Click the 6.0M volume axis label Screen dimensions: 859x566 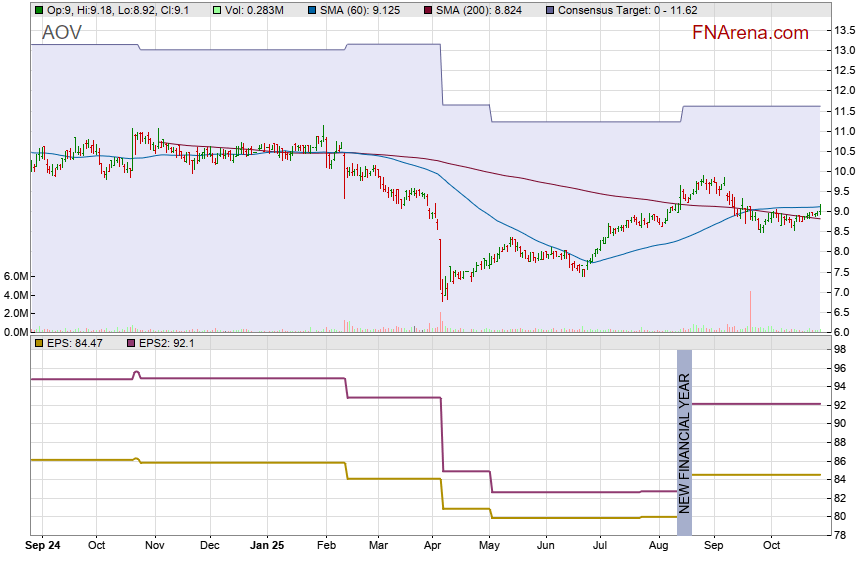click(x=17, y=276)
